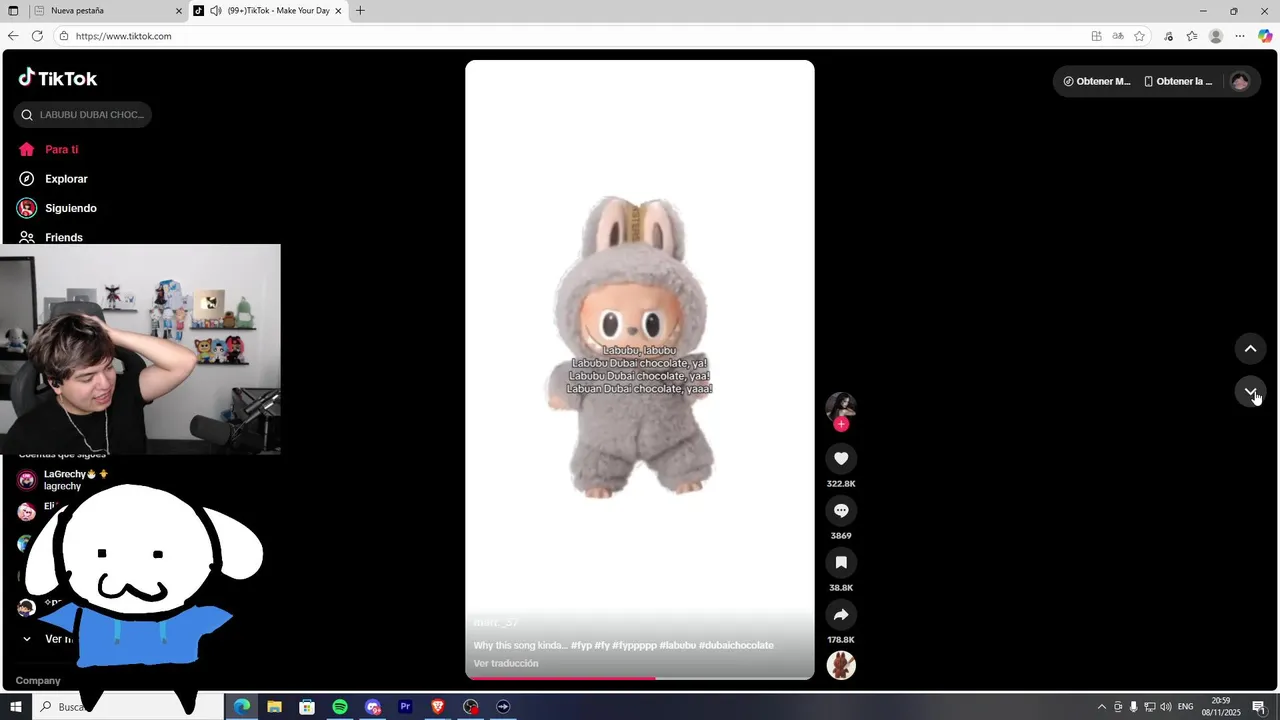Follow the creator with the red plus badge
This screenshot has height=720, width=1280.
pos(841,424)
